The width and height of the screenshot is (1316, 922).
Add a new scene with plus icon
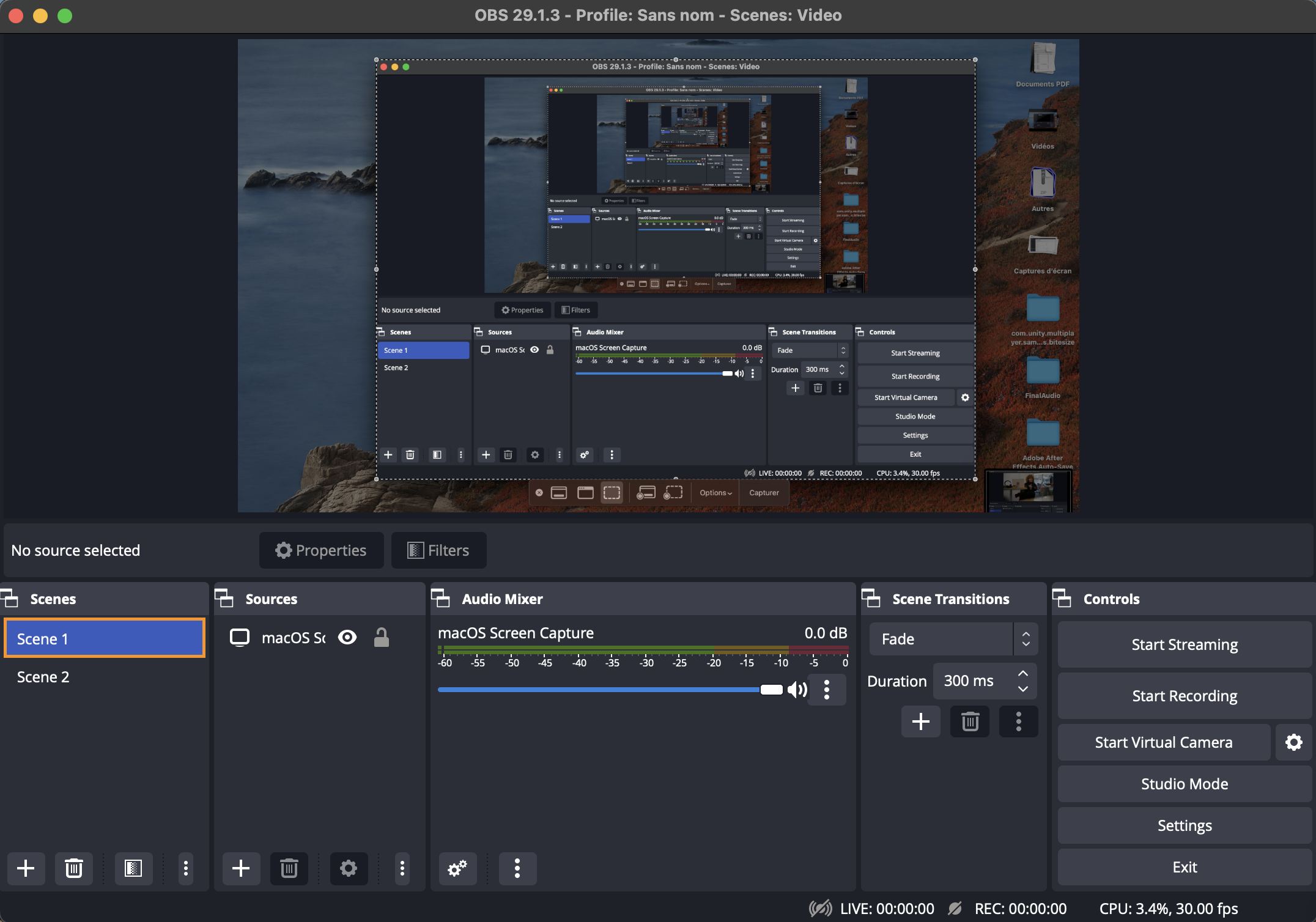(x=26, y=868)
